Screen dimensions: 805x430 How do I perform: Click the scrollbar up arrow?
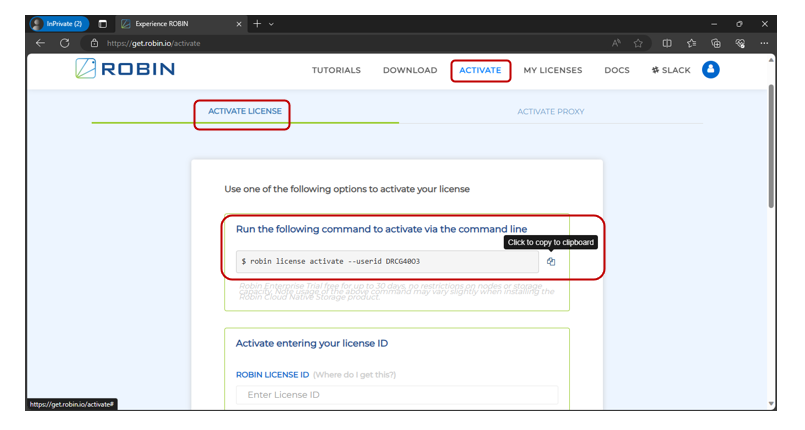tap(771, 60)
